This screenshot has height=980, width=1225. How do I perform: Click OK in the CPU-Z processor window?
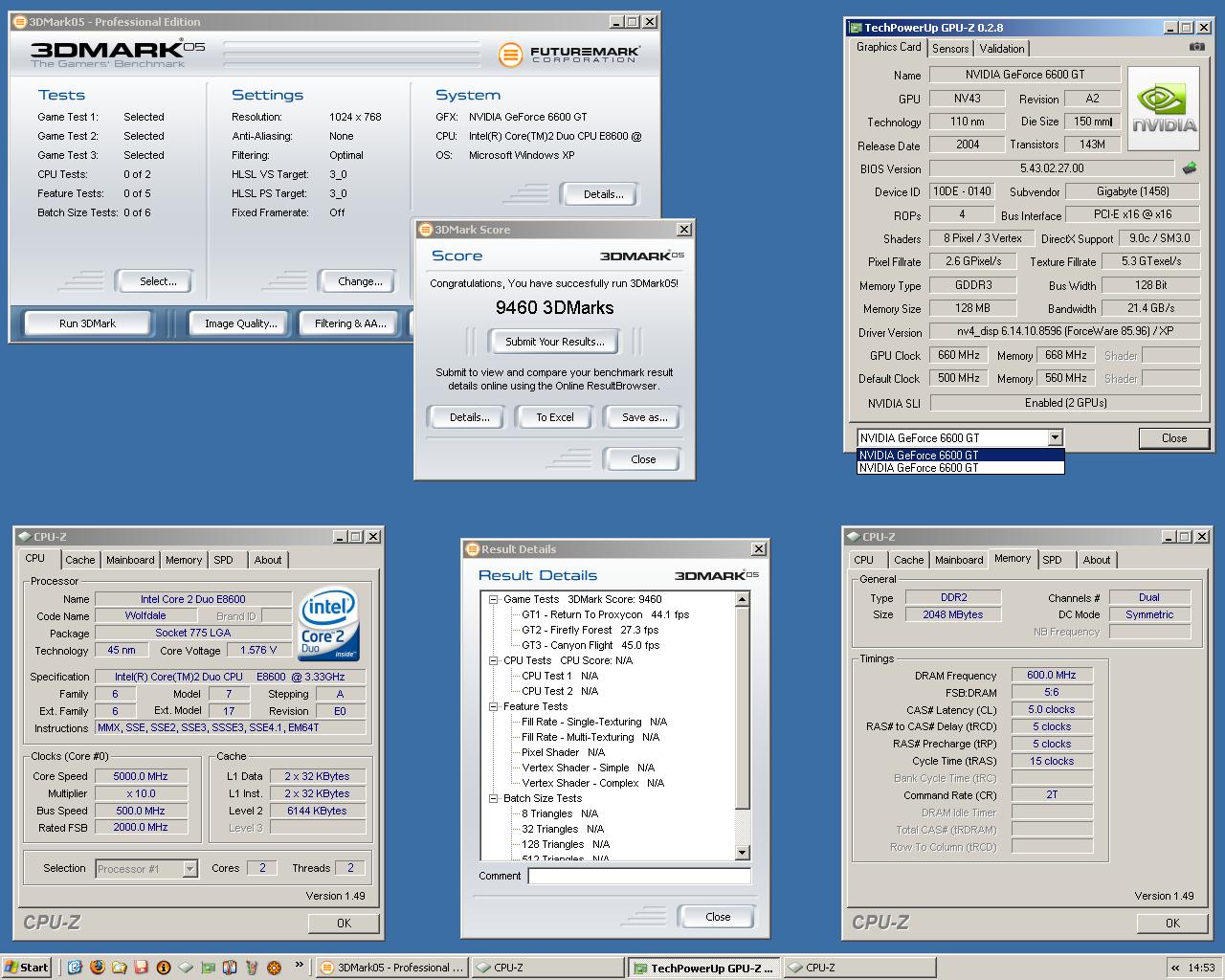344,924
